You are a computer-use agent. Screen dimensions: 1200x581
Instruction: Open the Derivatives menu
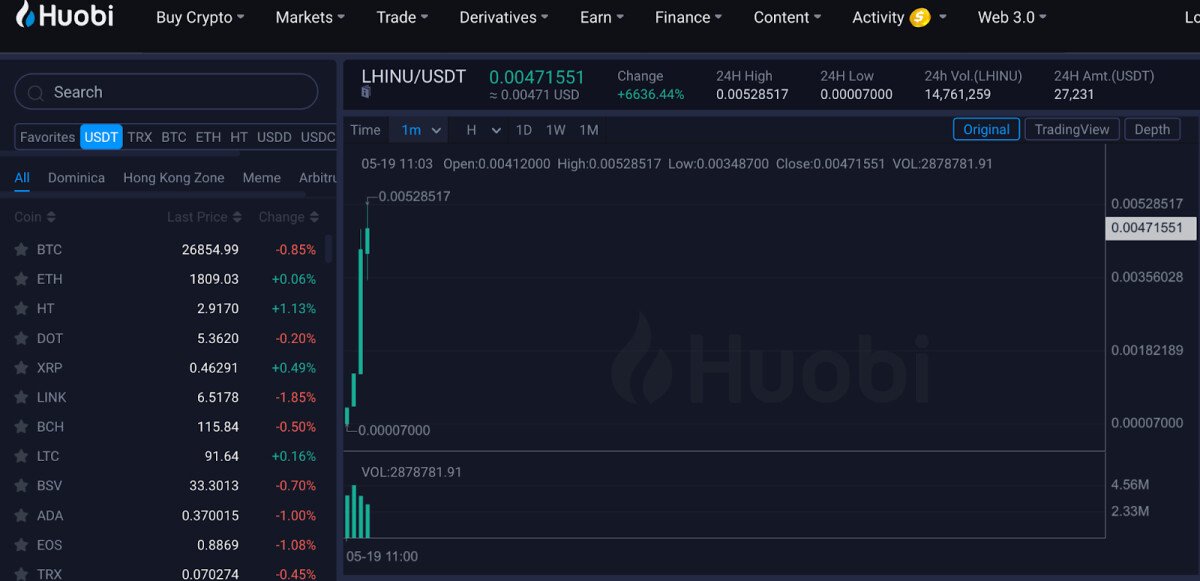point(504,17)
